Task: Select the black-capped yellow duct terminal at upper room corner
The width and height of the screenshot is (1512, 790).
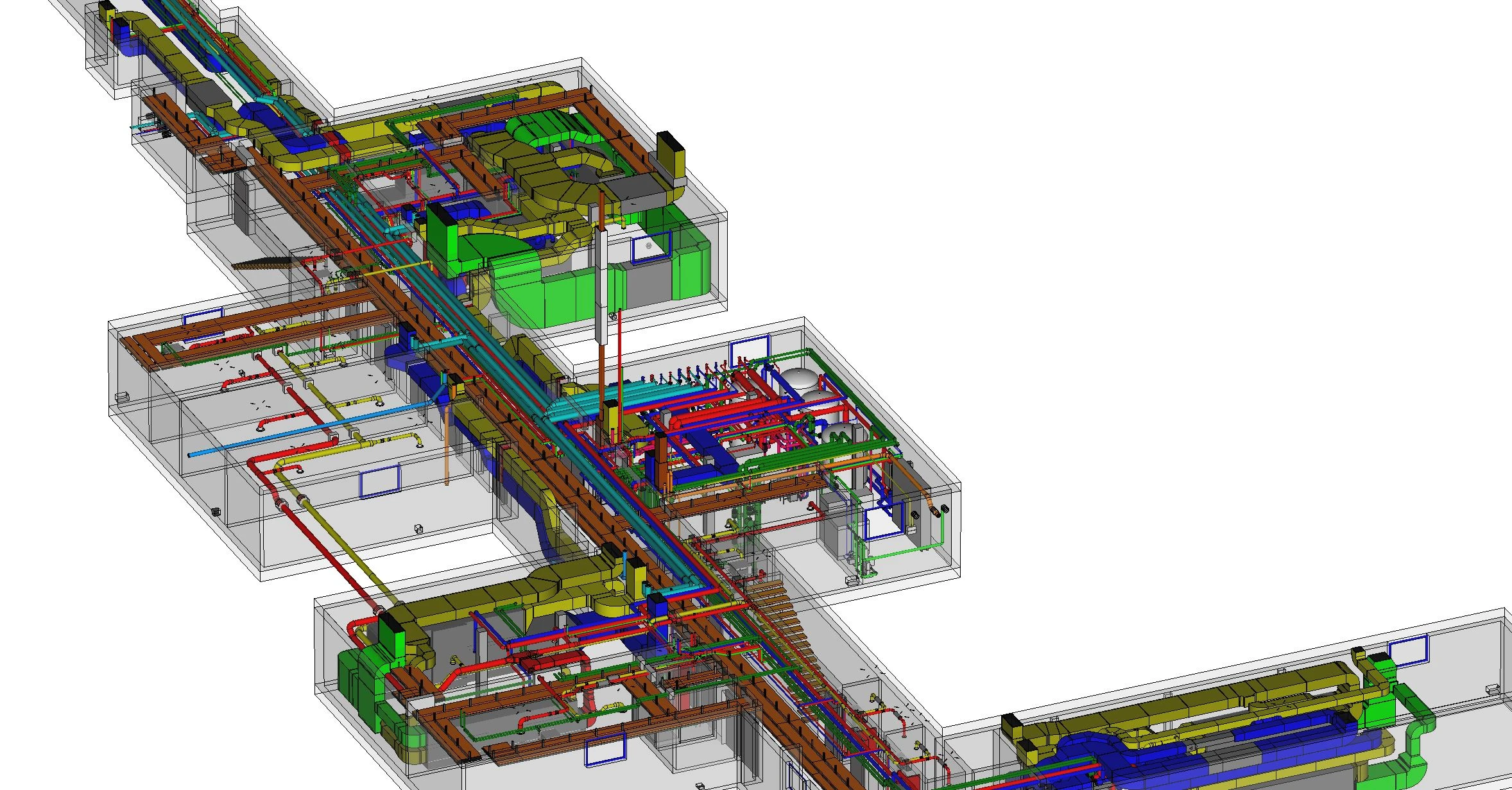Action: click(x=671, y=158)
